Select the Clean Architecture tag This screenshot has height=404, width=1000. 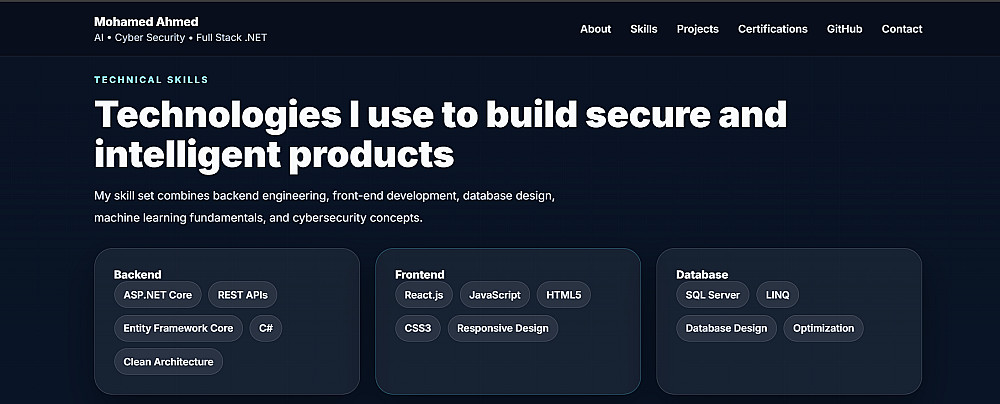coord(168,361)
